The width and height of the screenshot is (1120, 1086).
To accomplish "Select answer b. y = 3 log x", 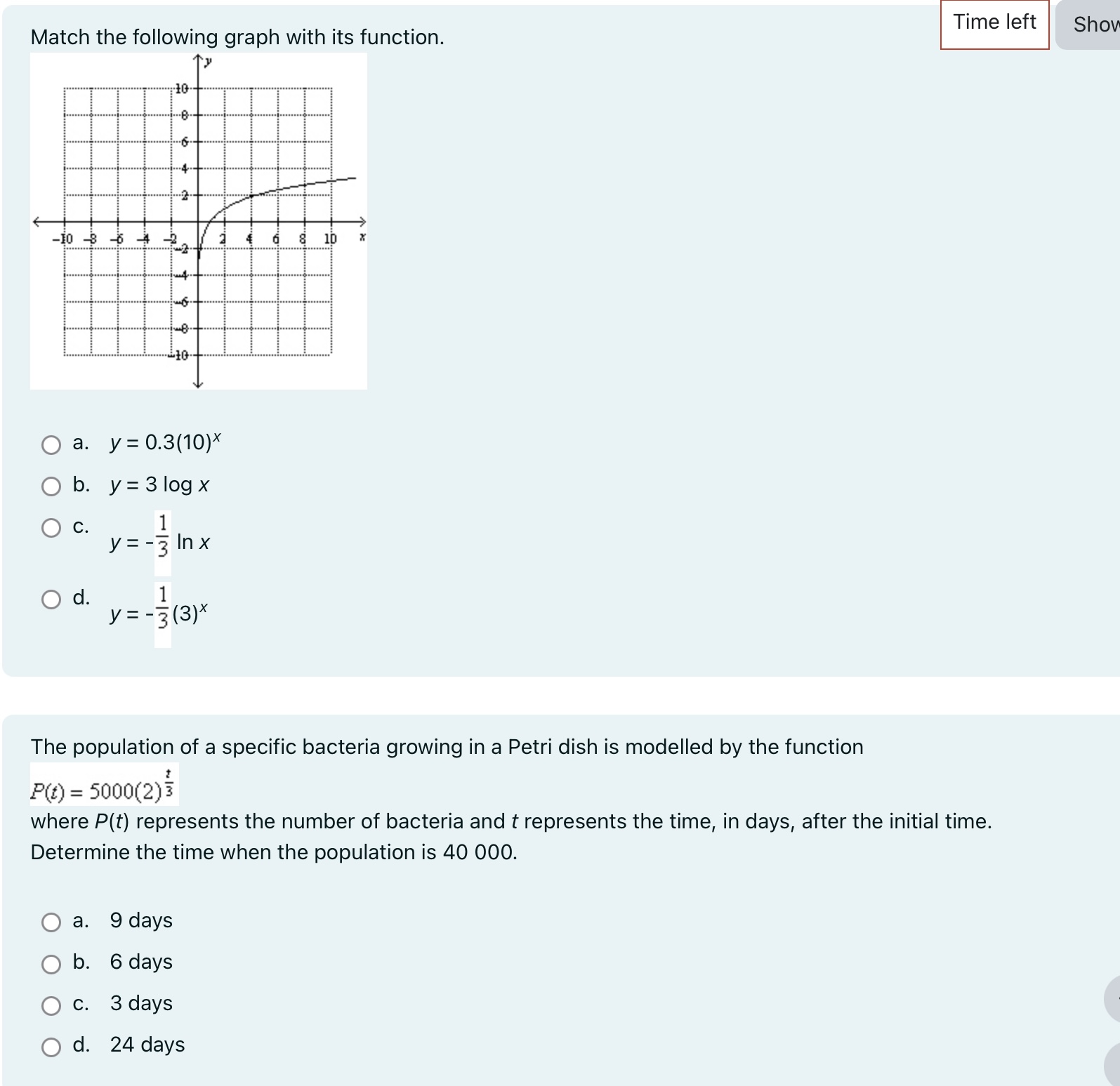I will 51,485.
